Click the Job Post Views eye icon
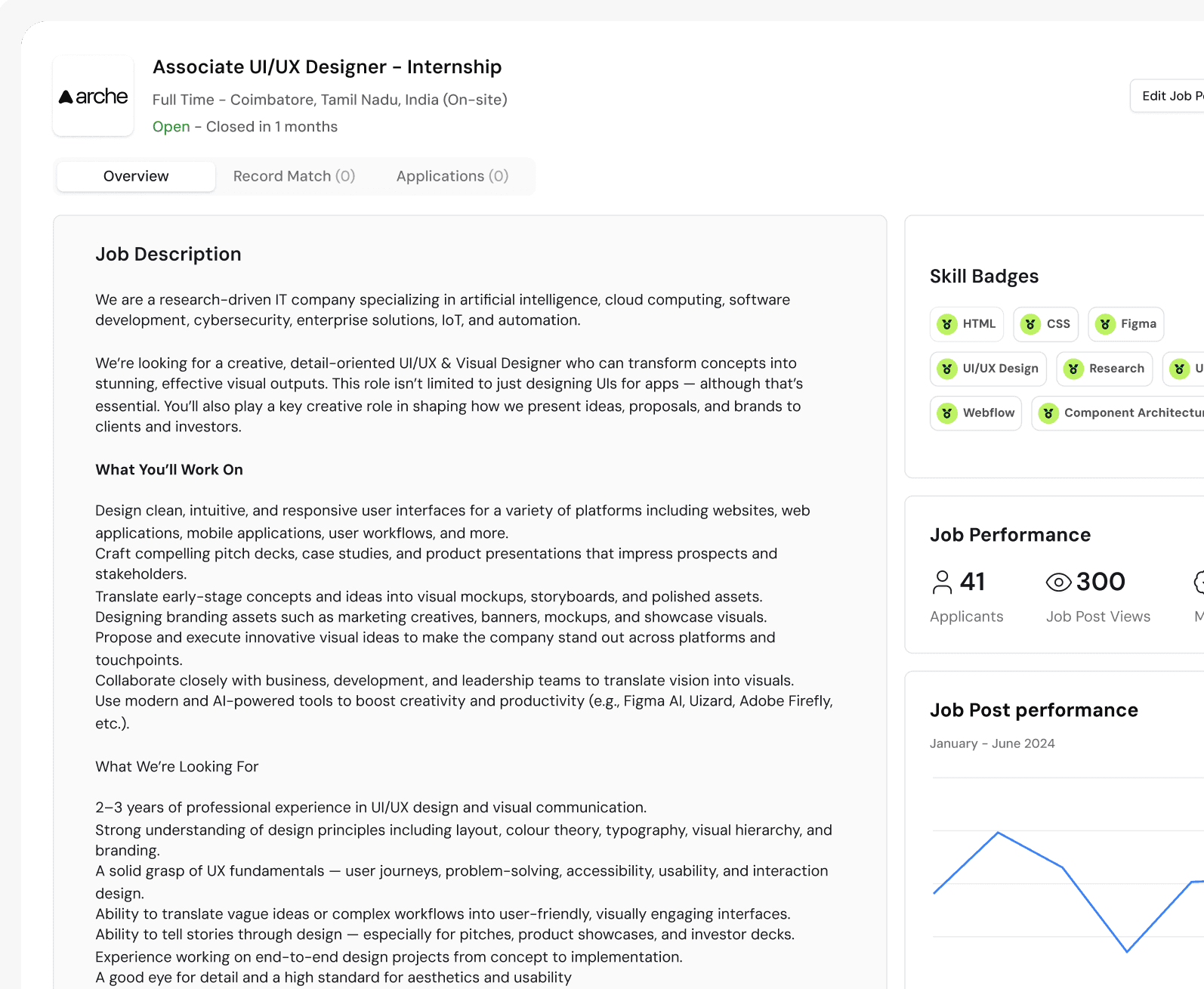 point(1058,583)
